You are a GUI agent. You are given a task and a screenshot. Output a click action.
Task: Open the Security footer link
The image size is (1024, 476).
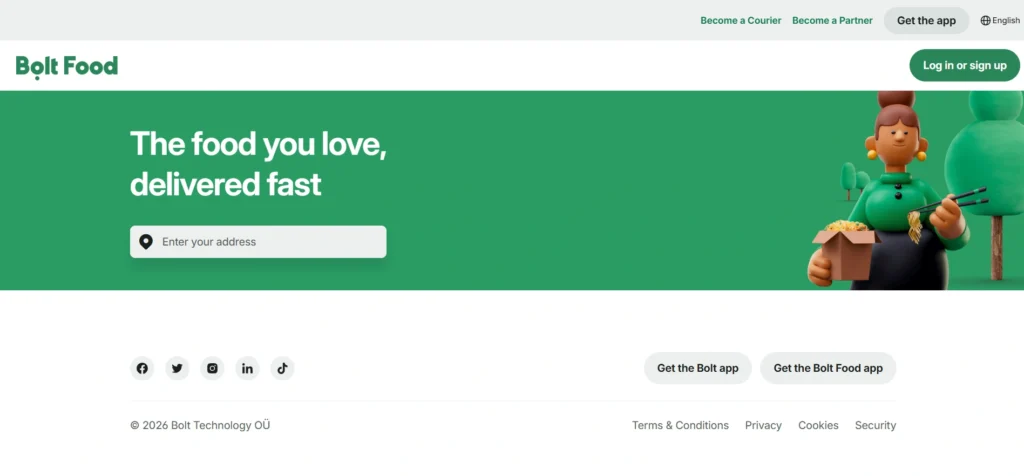coord(875,425)
